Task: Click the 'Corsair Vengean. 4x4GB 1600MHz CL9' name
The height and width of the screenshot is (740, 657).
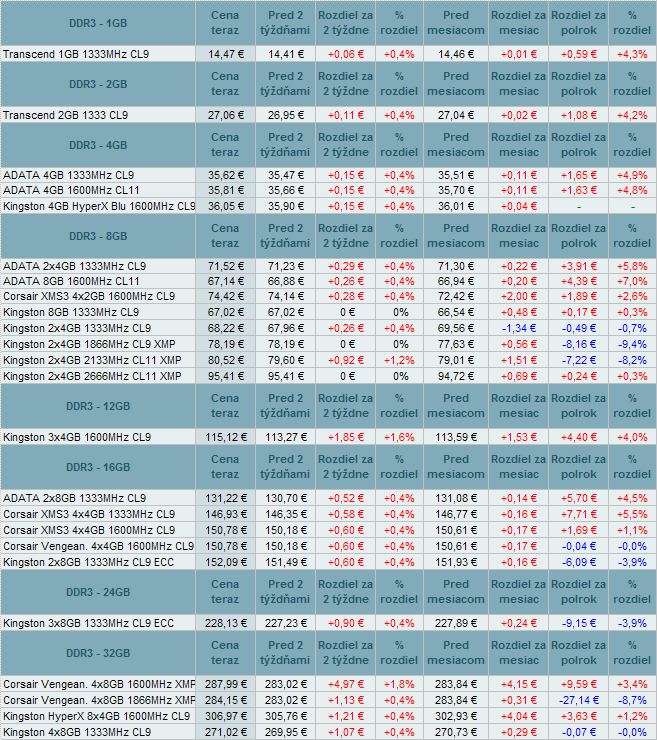Action: [x=98, y=547]
